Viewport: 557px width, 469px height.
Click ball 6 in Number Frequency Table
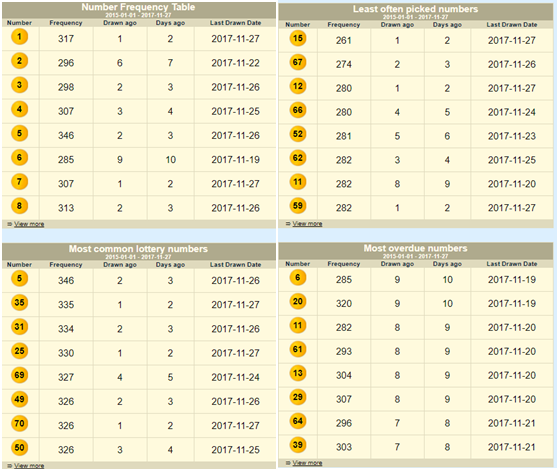click(20, 158)
